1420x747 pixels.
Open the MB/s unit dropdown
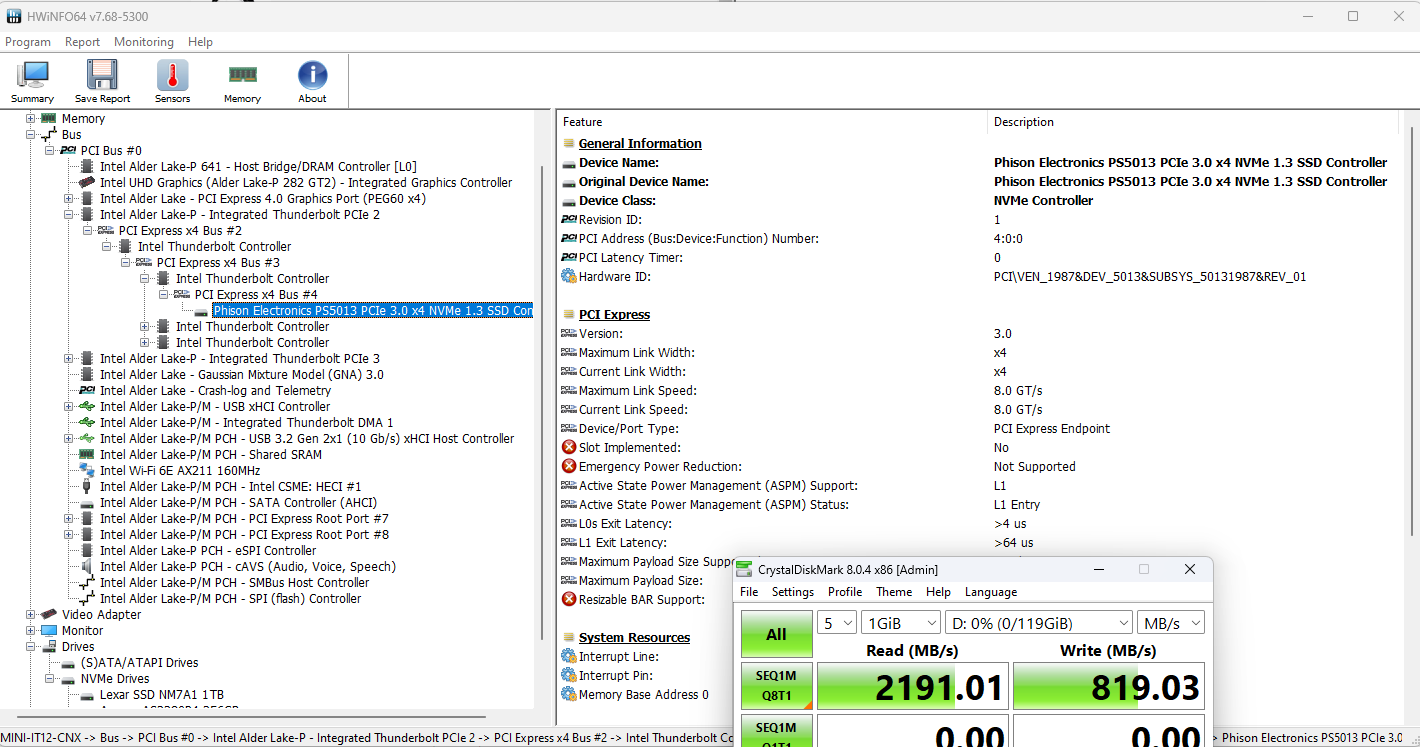point(1171,623)
